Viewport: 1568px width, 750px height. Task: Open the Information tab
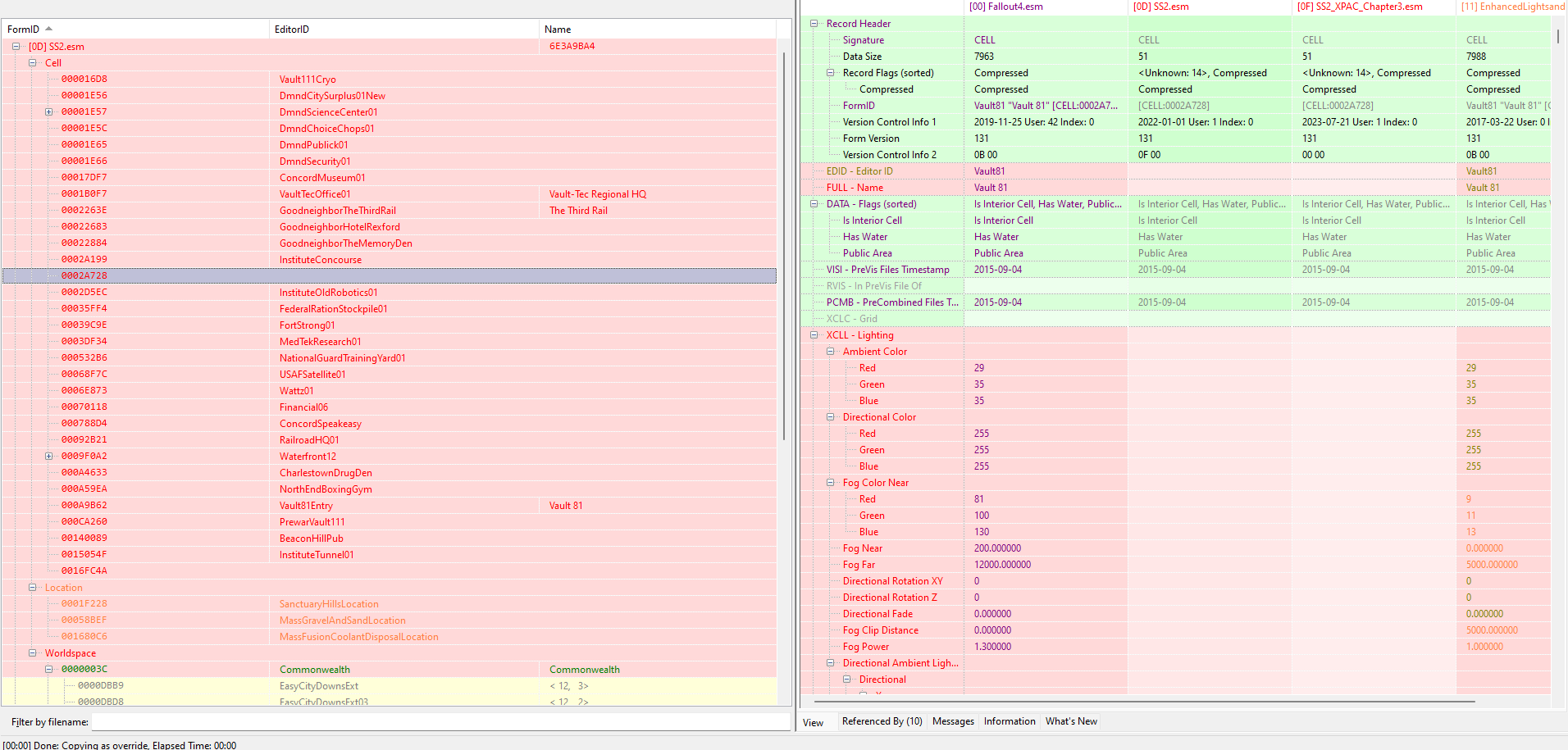[1010, 721]
